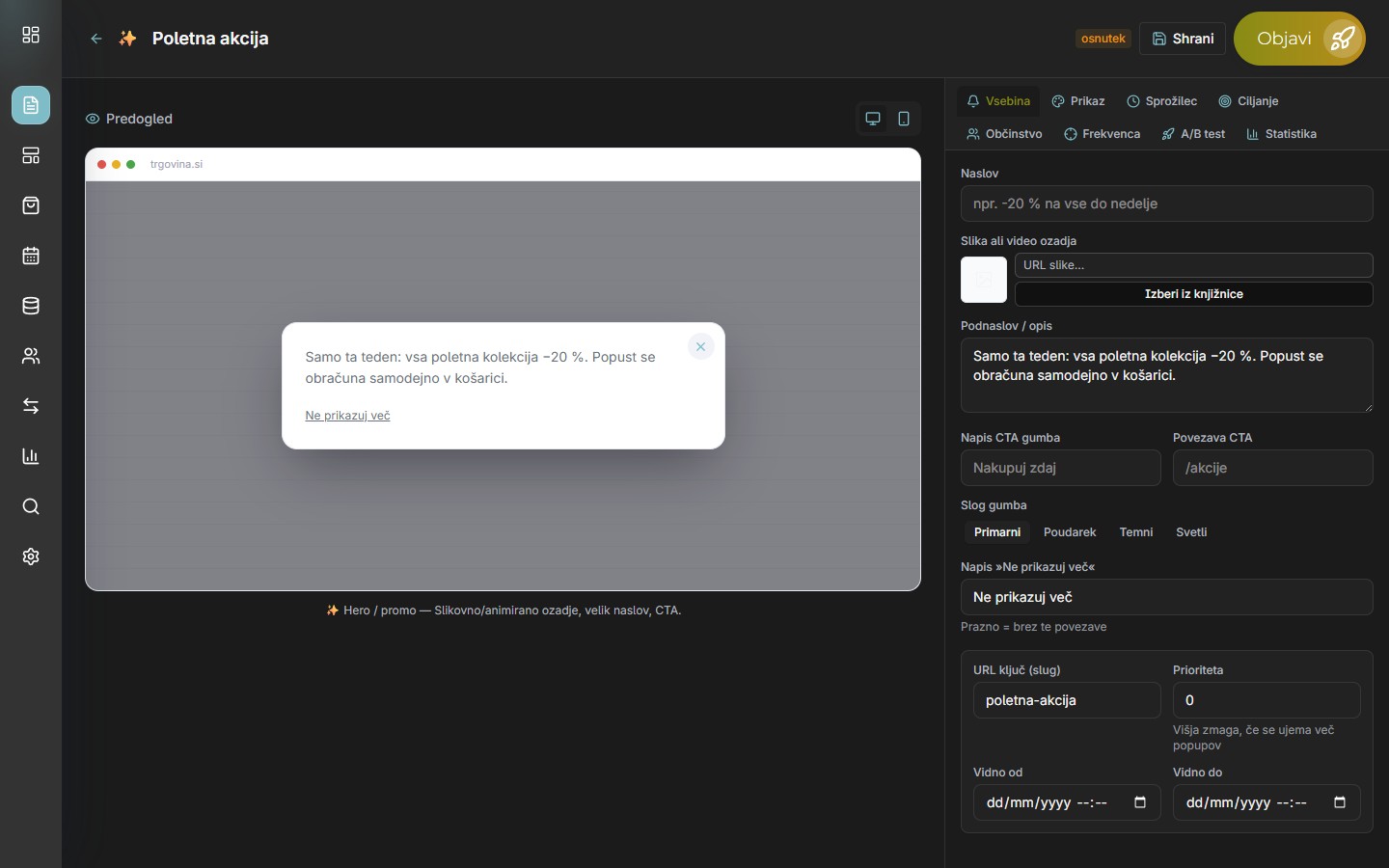
Task: Focus the URL ključ slug field
Action: click(1067, 700)
